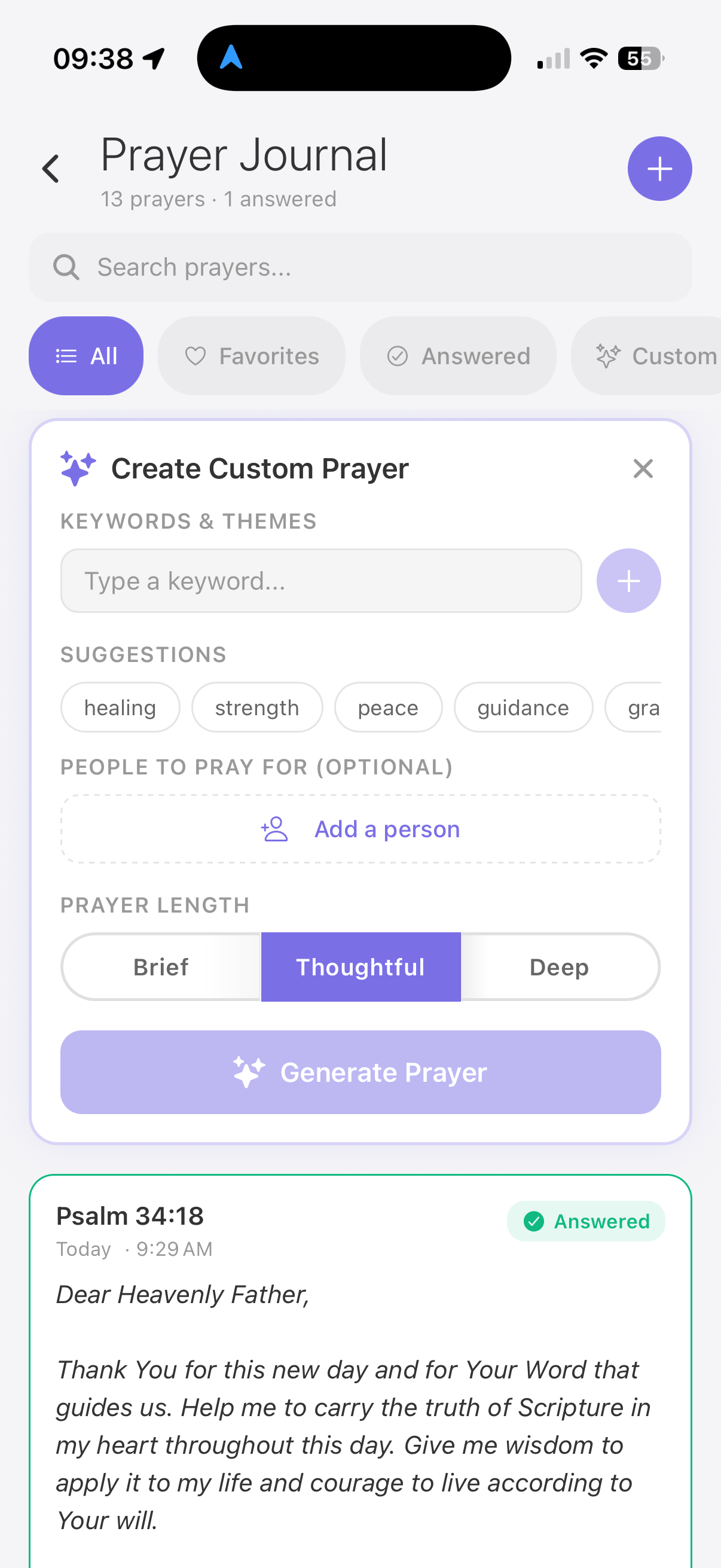Select Deep prayer length
The image size is (721, 1568).
[559, 967]
